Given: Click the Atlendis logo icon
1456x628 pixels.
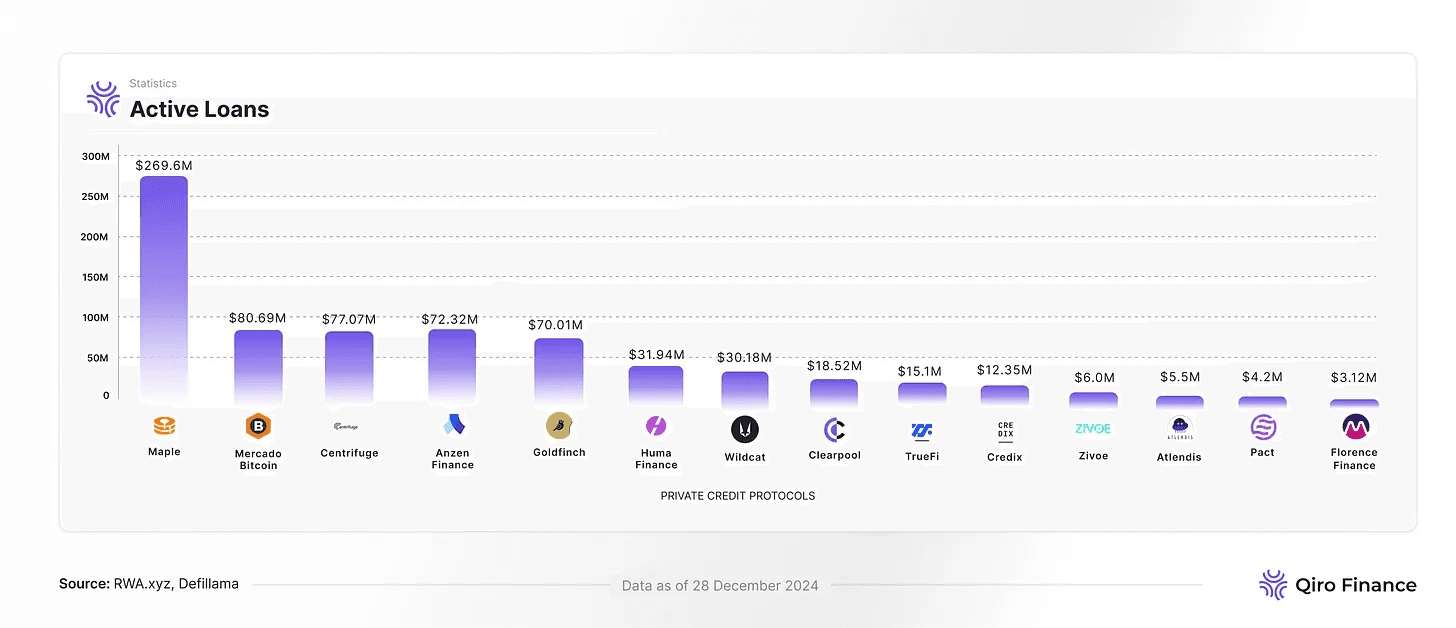Looking at the screenshot, I should tap(1180, 430).
